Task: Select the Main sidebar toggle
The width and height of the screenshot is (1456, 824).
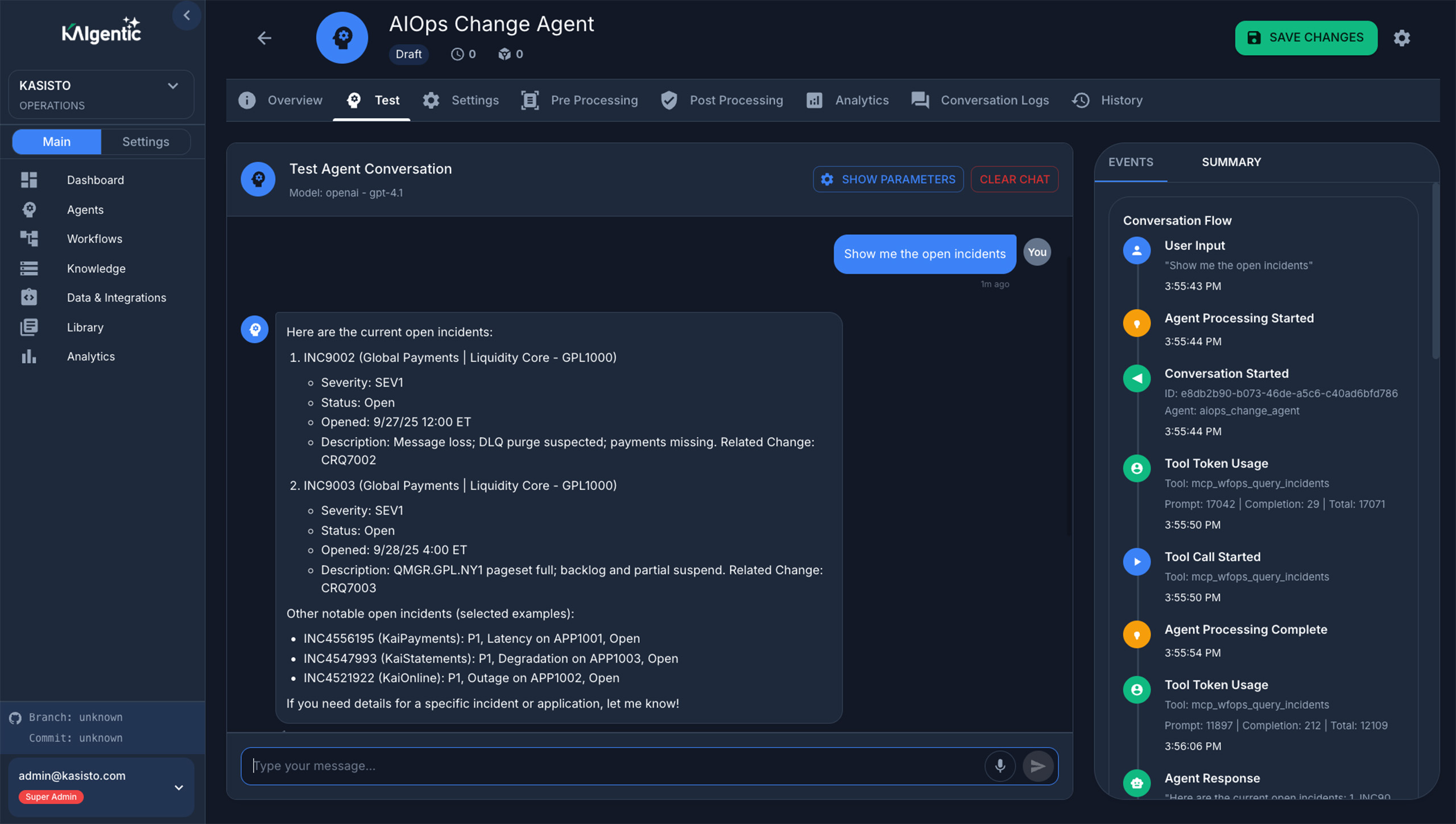Action: tap(56, 142)
